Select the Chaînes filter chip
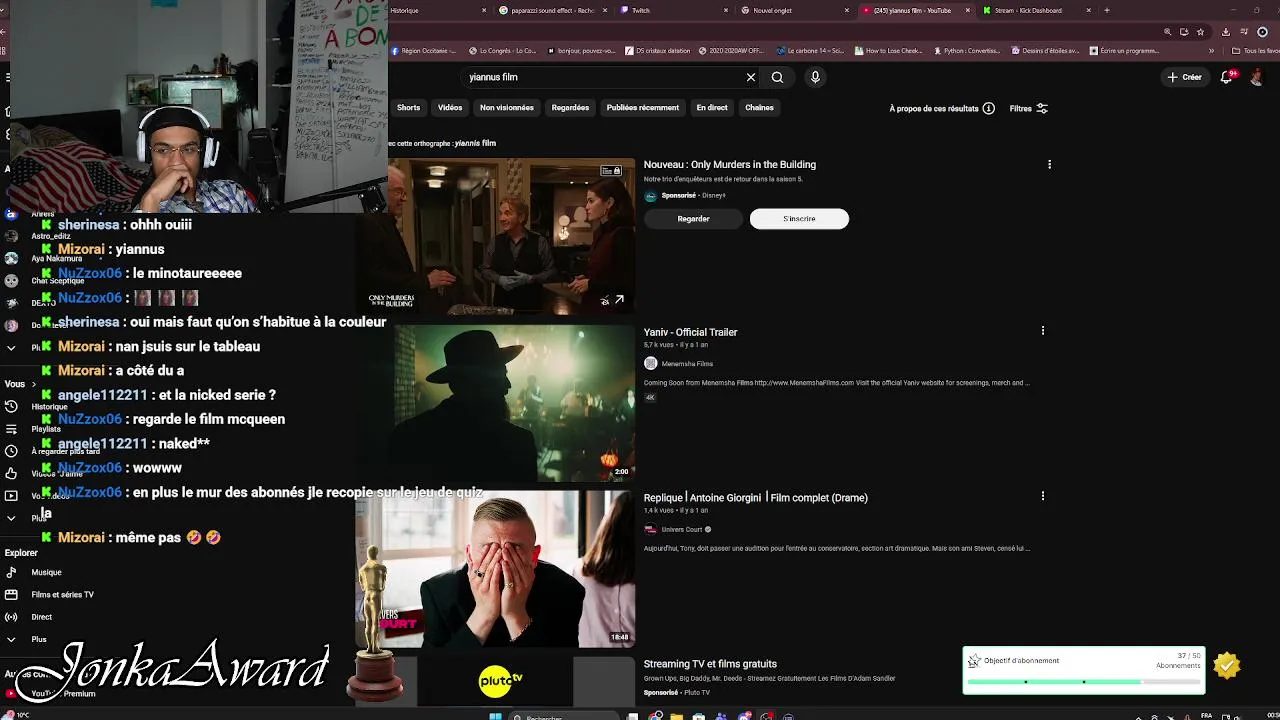 (x=759, y=107)
